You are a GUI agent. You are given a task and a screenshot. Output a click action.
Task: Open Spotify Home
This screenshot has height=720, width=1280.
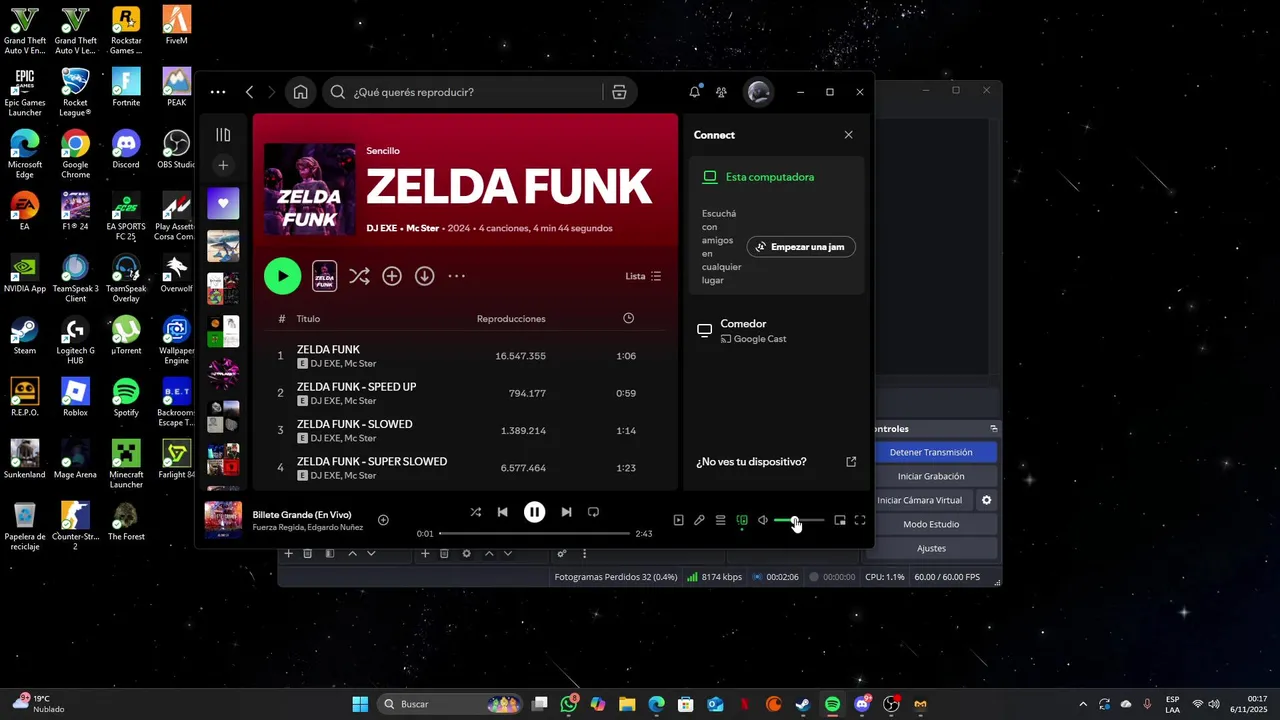(300, 92)
